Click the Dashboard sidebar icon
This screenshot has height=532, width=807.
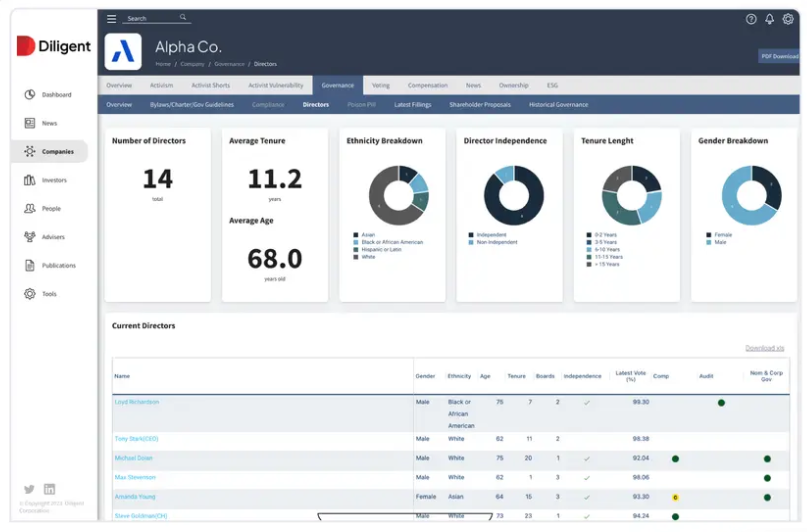(x=30, y=94)
